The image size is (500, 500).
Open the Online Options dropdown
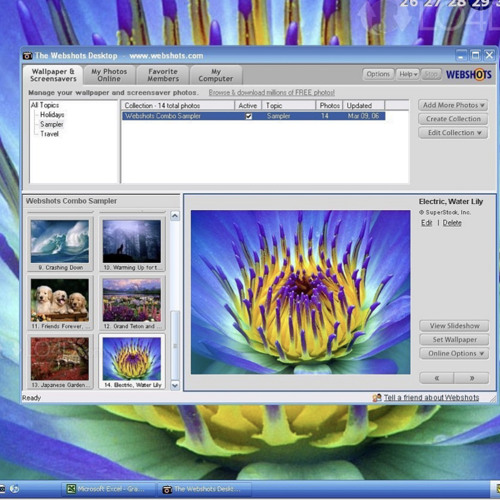454,353
